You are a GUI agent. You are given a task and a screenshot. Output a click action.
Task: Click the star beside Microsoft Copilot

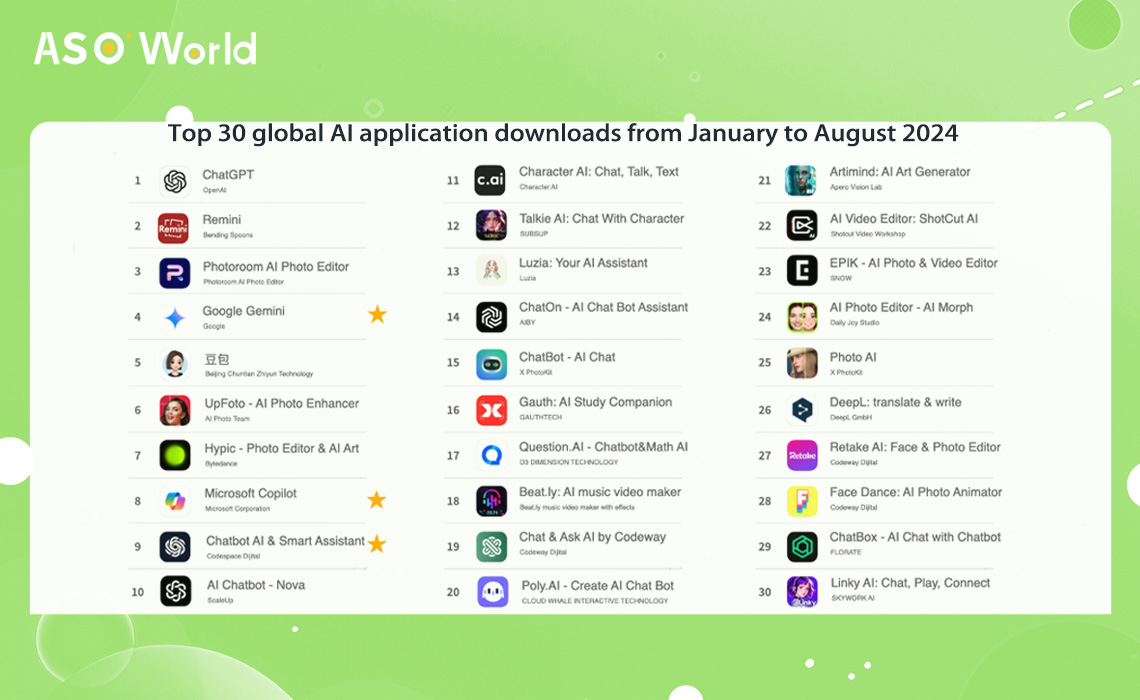pos(377,499)
